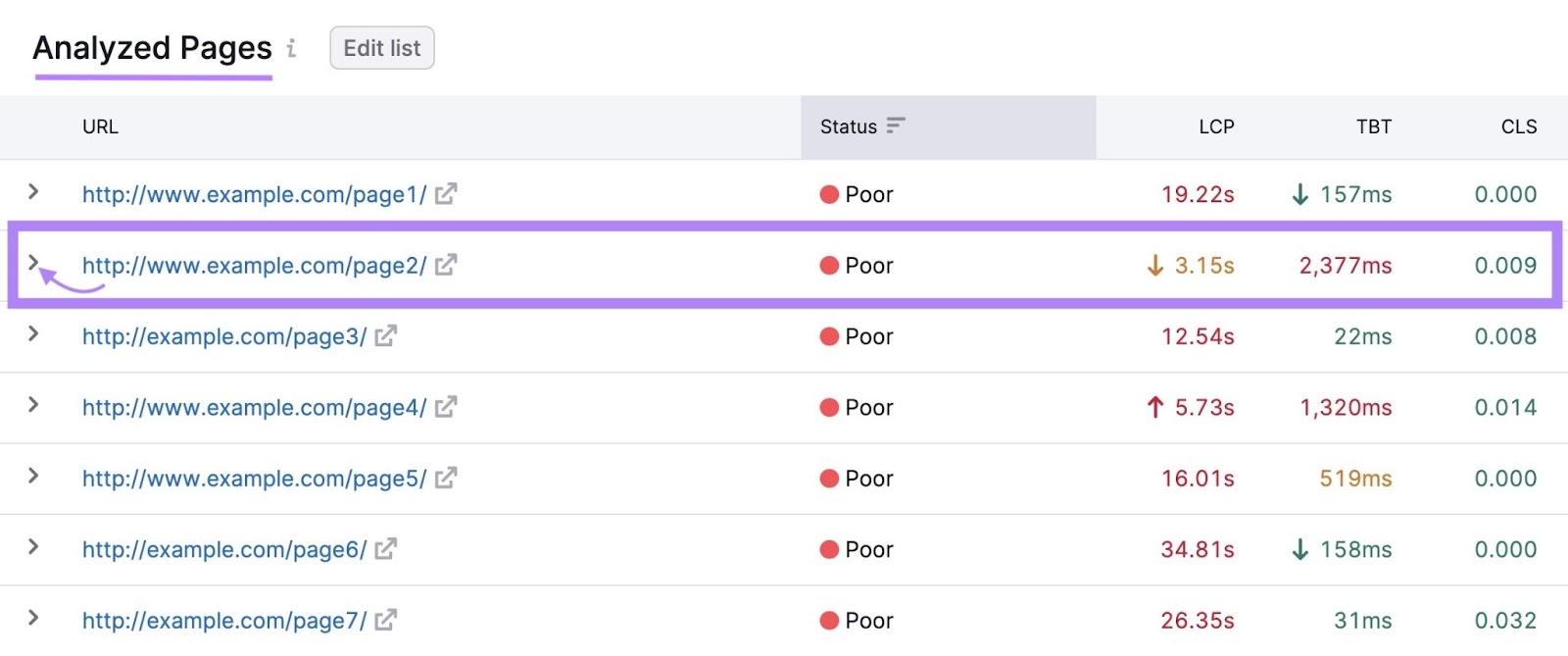The height and width of the screenshot is (656, 1568).
Task: Click the CLS column header
Action: (1519, 126)
